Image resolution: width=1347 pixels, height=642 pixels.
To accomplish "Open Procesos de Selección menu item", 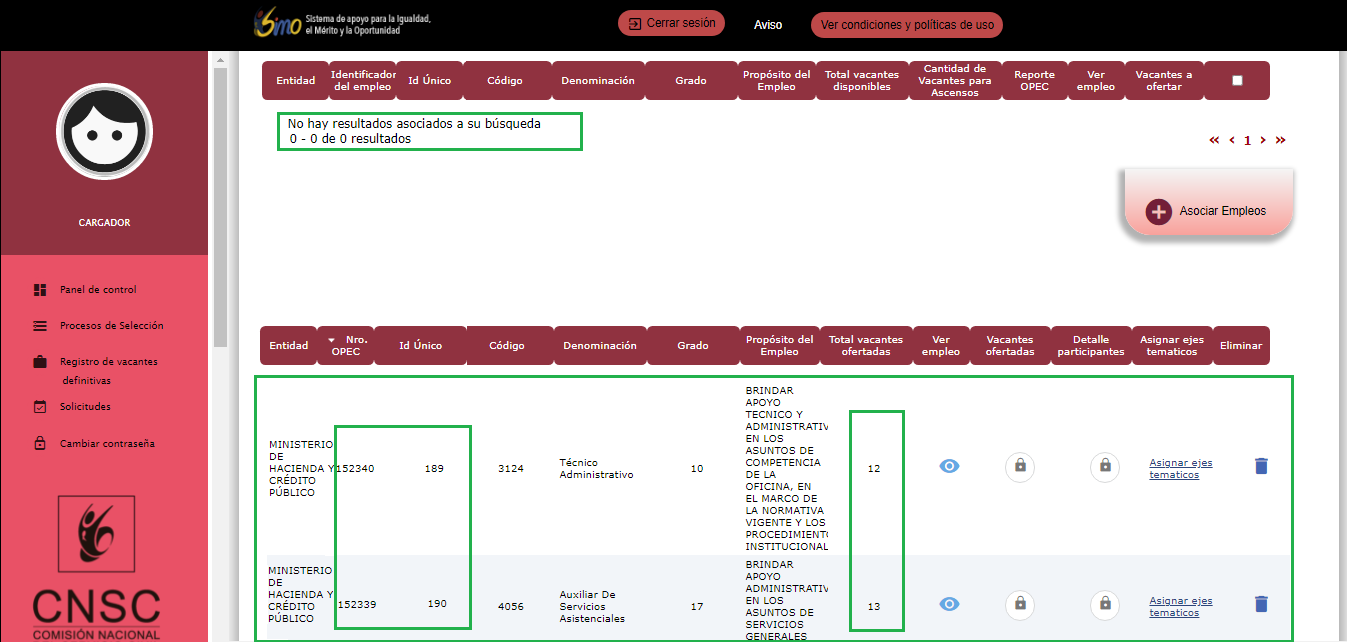I will coord(111,326).
